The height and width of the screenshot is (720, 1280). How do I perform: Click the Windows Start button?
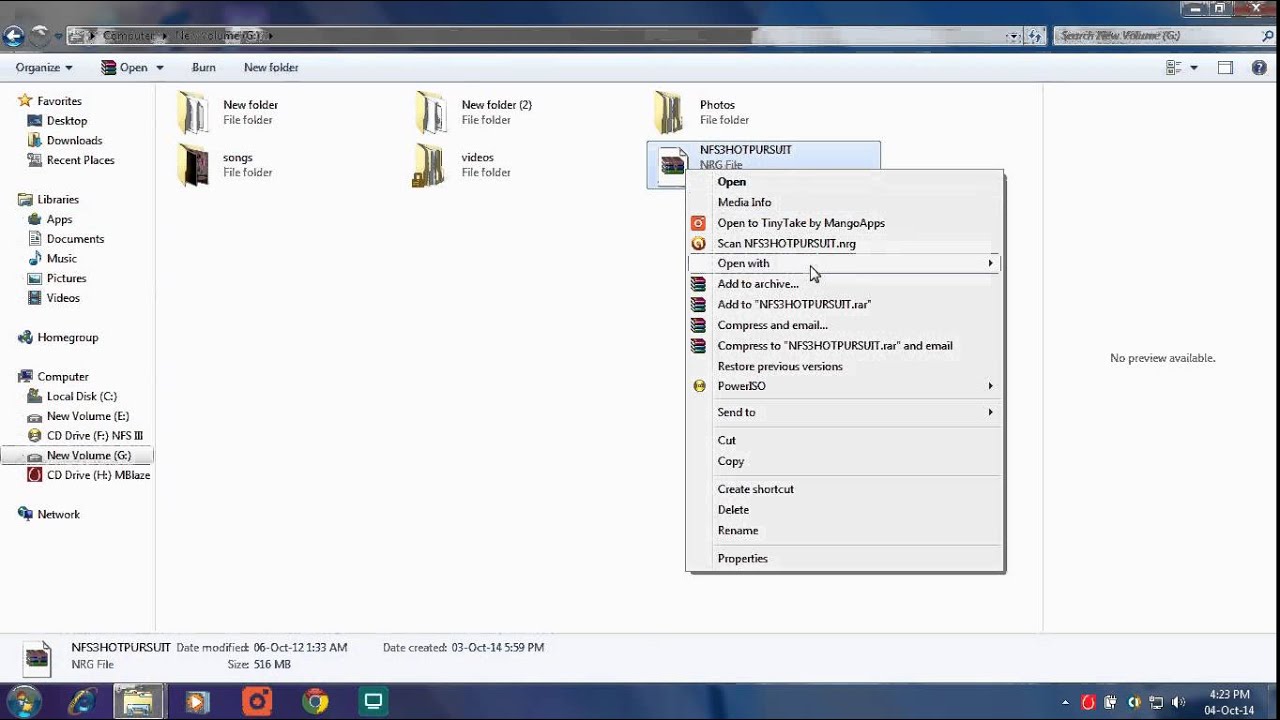click(x=22, y=701)
